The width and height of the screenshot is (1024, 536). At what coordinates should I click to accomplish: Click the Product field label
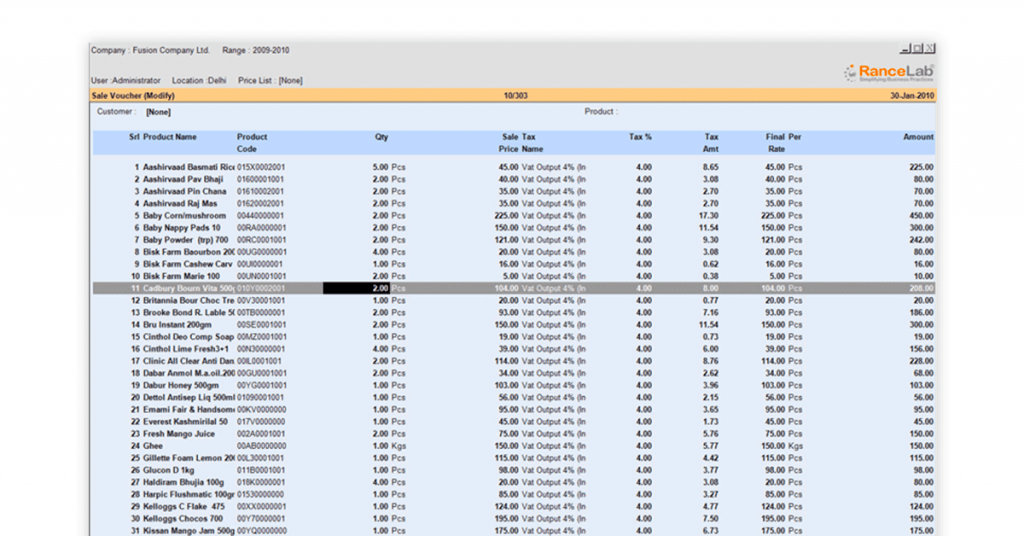coord(601,112)
